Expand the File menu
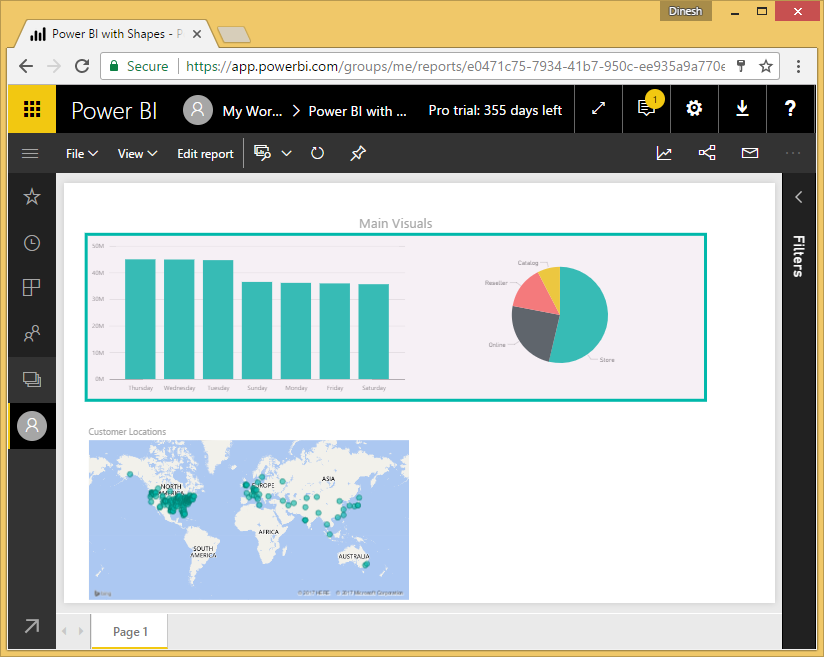824x657 pixels. click(x=80, y=153)
